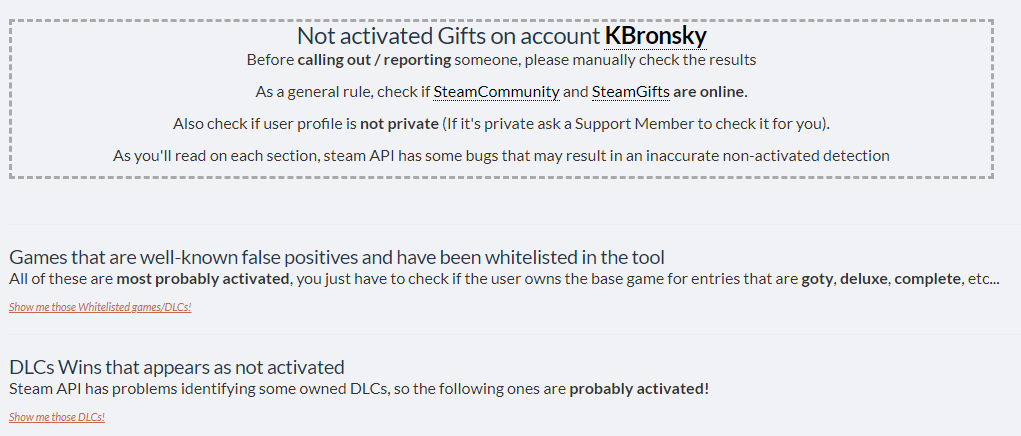The height and width of the screenshot is (436, 1021).
Task: Click the bold word 'deluxe'
Action: [865, 280]
